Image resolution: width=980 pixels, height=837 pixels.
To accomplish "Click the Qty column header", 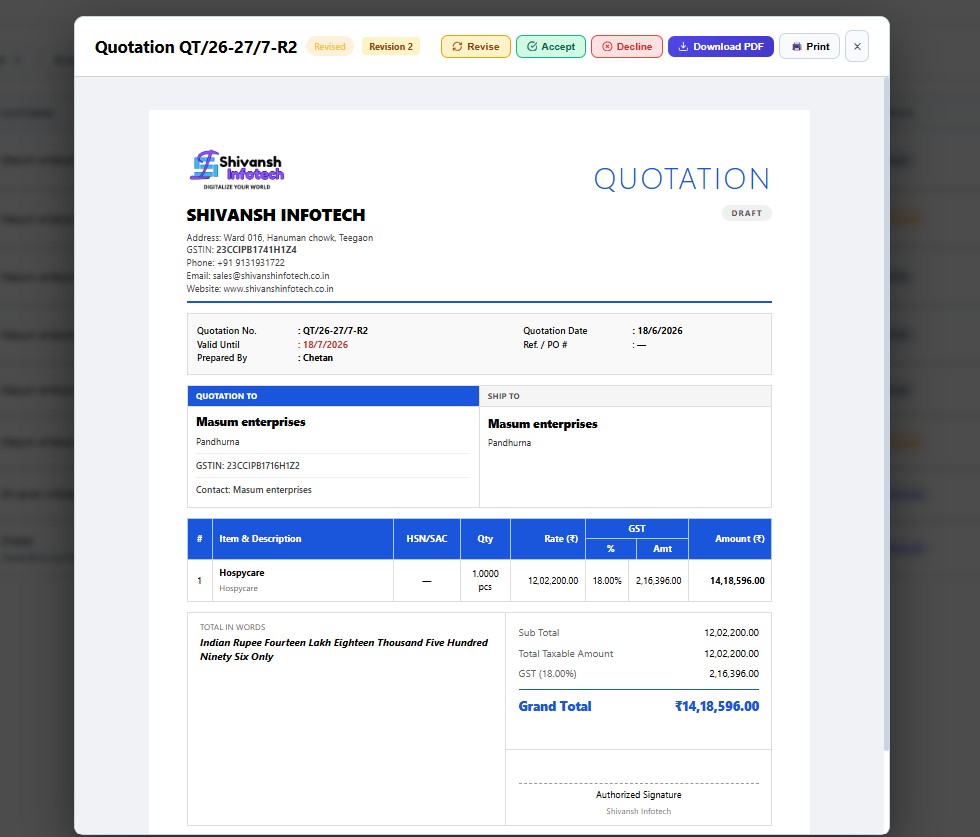I will (485, 539).
